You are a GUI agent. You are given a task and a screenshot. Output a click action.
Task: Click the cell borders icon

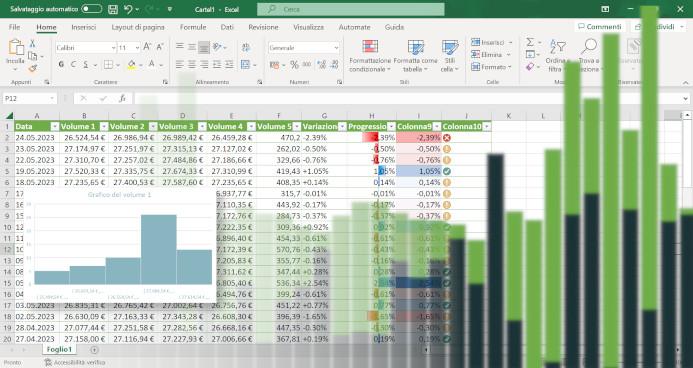coord(108,64)
